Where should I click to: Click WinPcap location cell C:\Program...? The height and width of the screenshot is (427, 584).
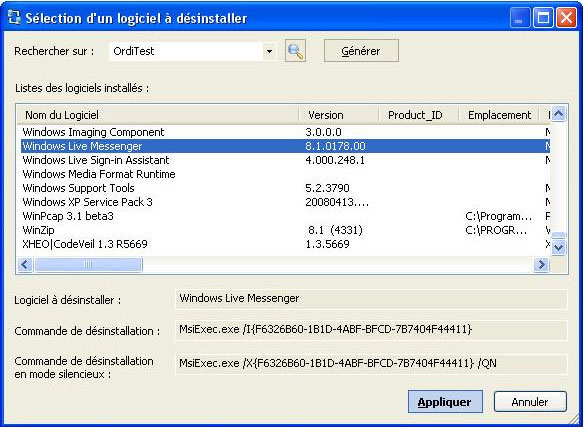point(498,216)
